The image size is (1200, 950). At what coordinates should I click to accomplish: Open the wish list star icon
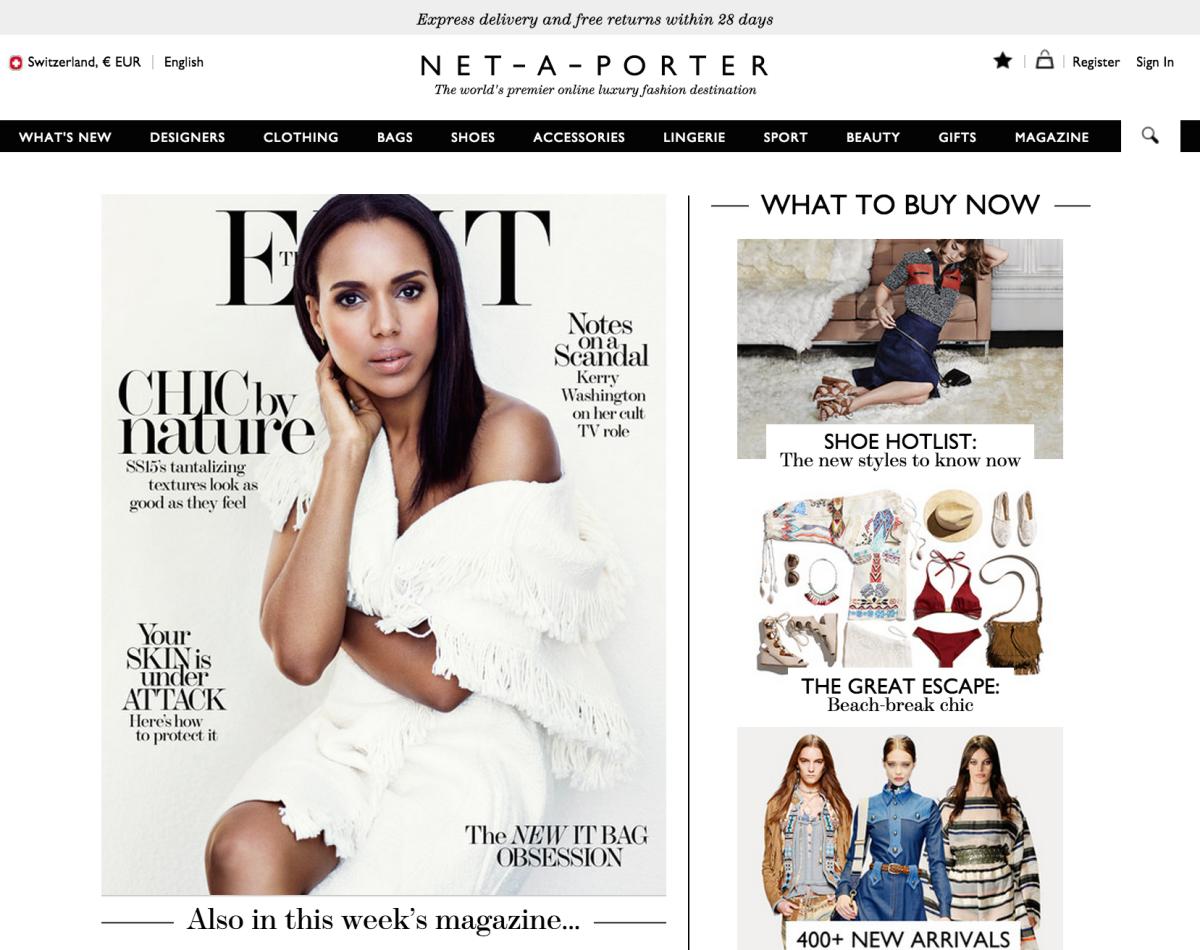pos(1002,61)
